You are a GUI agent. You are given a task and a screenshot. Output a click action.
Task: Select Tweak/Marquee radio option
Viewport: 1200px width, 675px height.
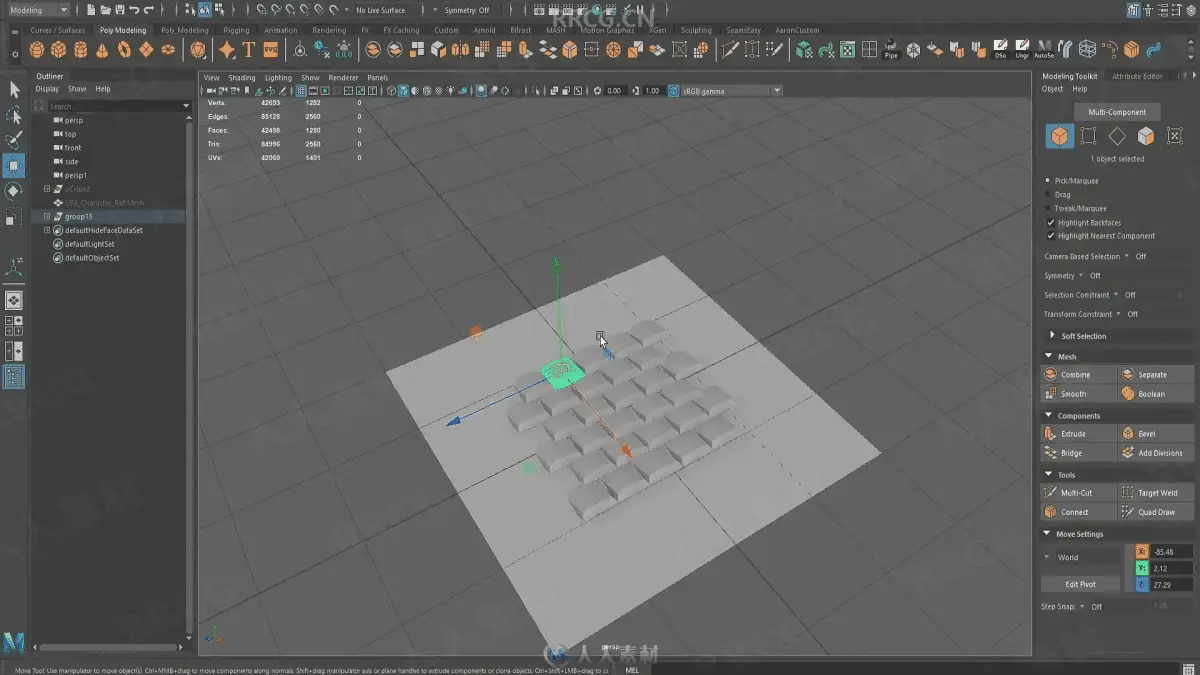coord(1048,208)
